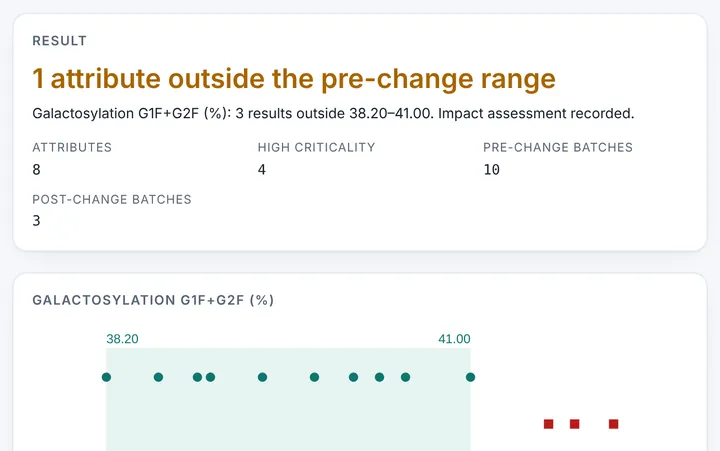Image resolution: width=720 pixels, height=451 pixels.
Task: Click the HIGH CRITICALITY stat label
Action: 316,147
